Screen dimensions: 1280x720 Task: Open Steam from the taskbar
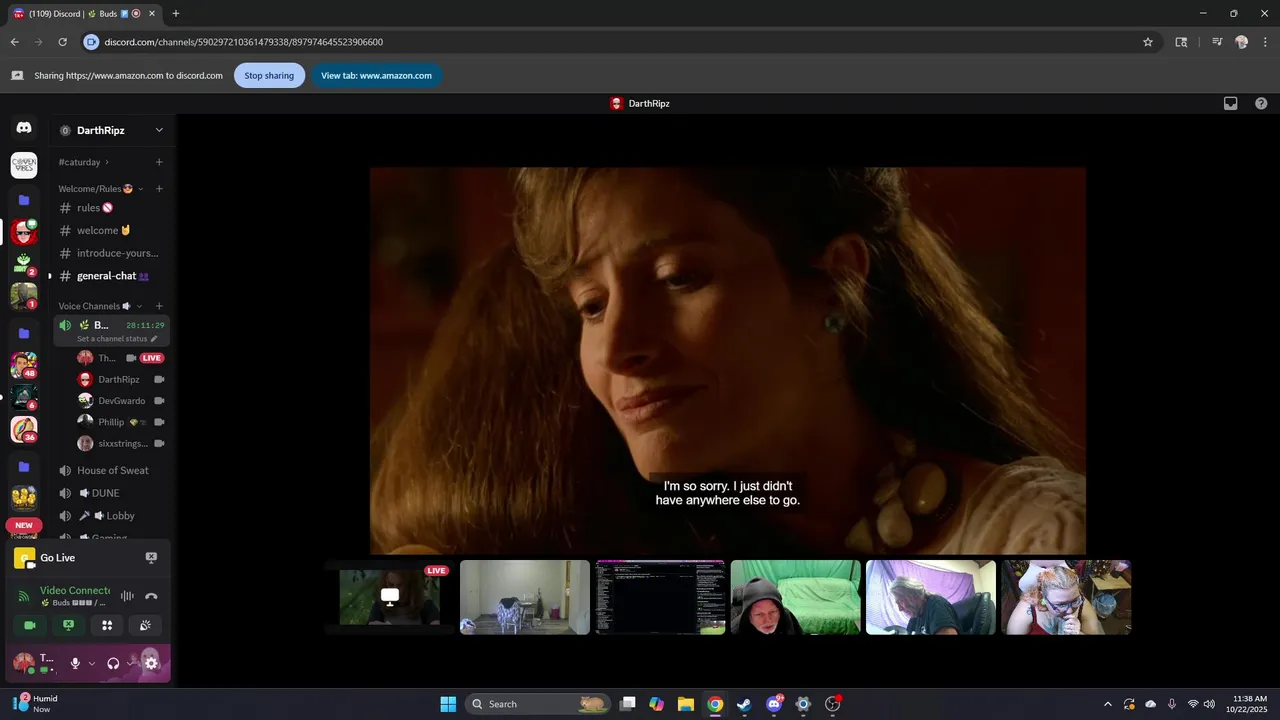744,704
